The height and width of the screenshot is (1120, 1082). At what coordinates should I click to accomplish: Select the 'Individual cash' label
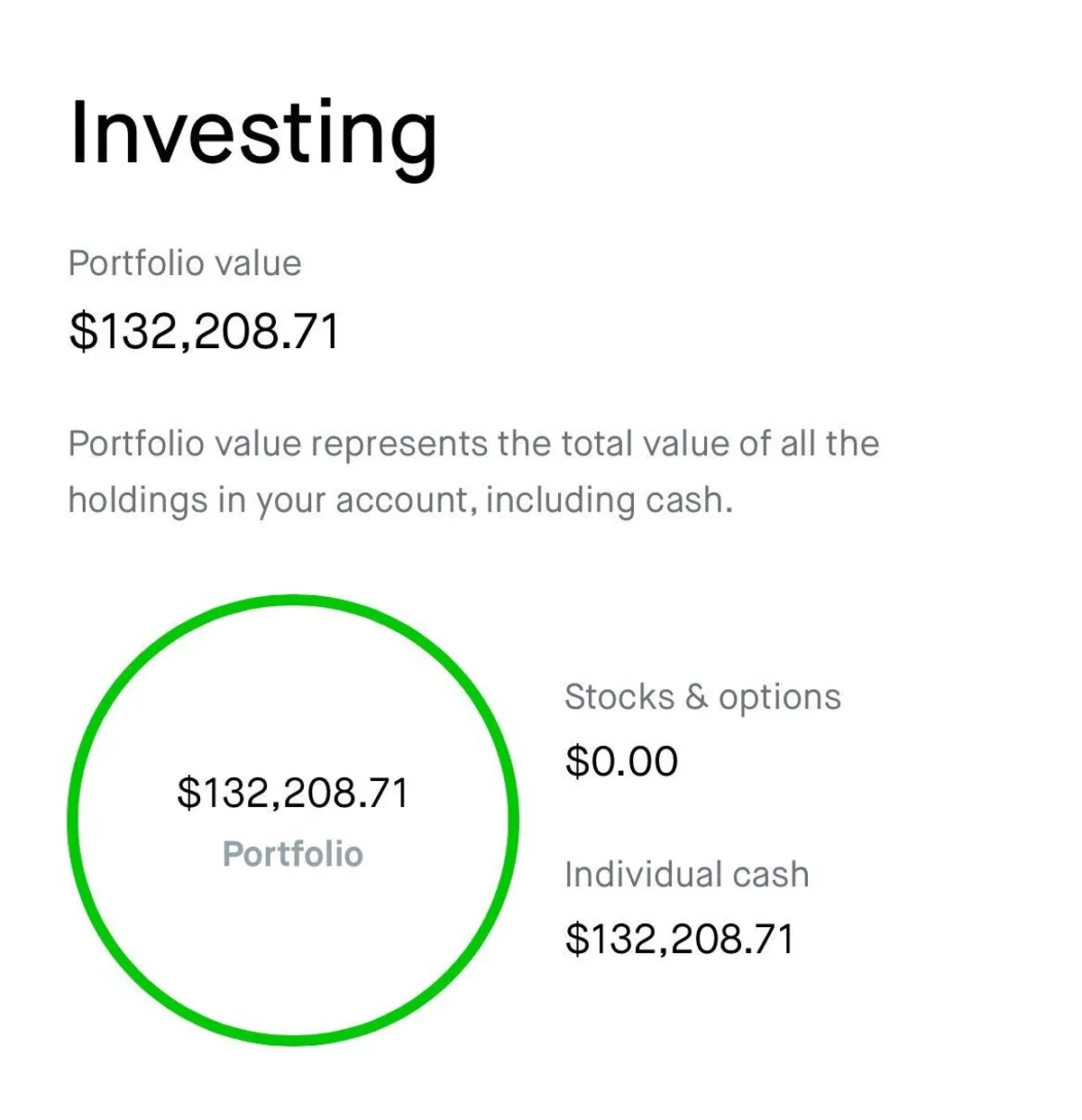pyautogui.click(x=687, y=875)
